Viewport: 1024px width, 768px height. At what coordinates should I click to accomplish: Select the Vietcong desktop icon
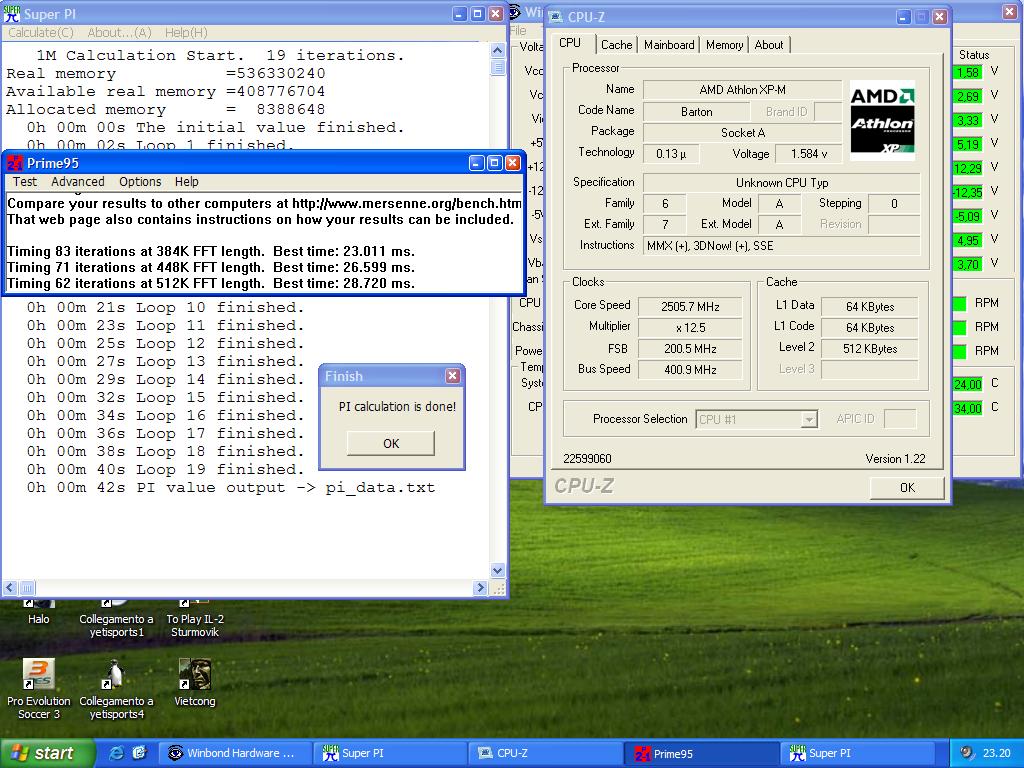point(195,682)
